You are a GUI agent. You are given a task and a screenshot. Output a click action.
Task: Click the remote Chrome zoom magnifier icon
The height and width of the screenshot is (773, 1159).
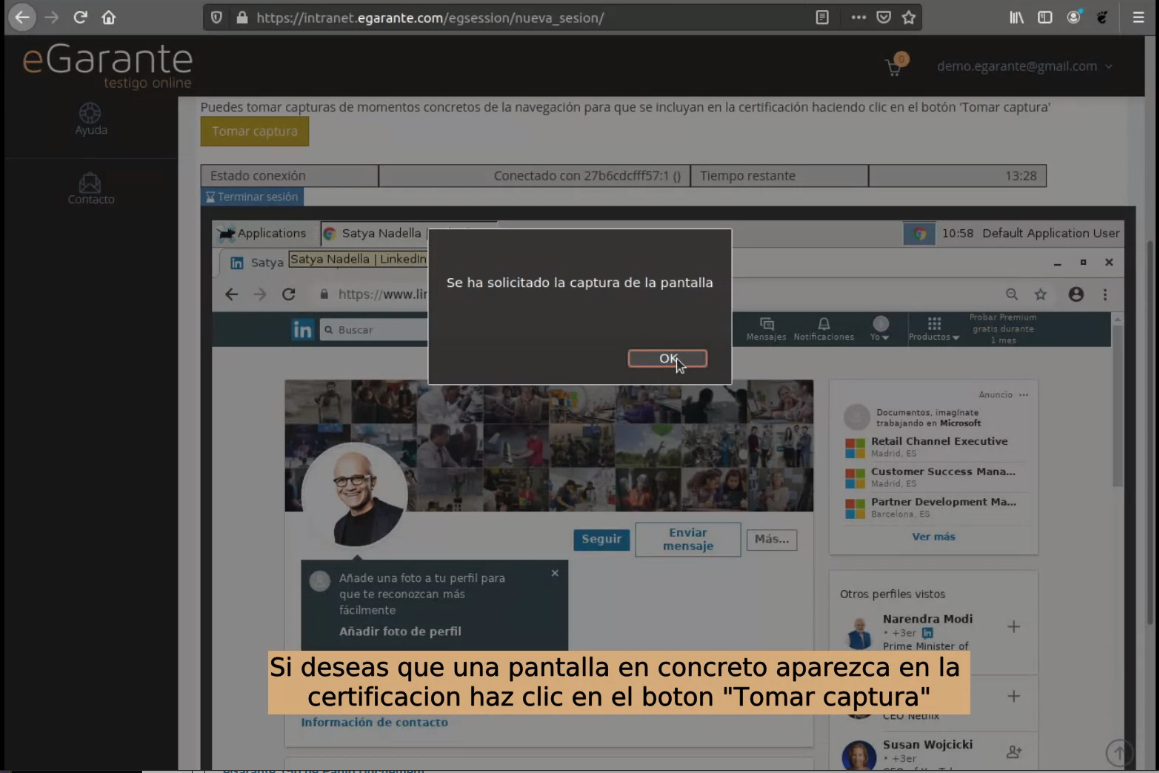coord(1011,294)
